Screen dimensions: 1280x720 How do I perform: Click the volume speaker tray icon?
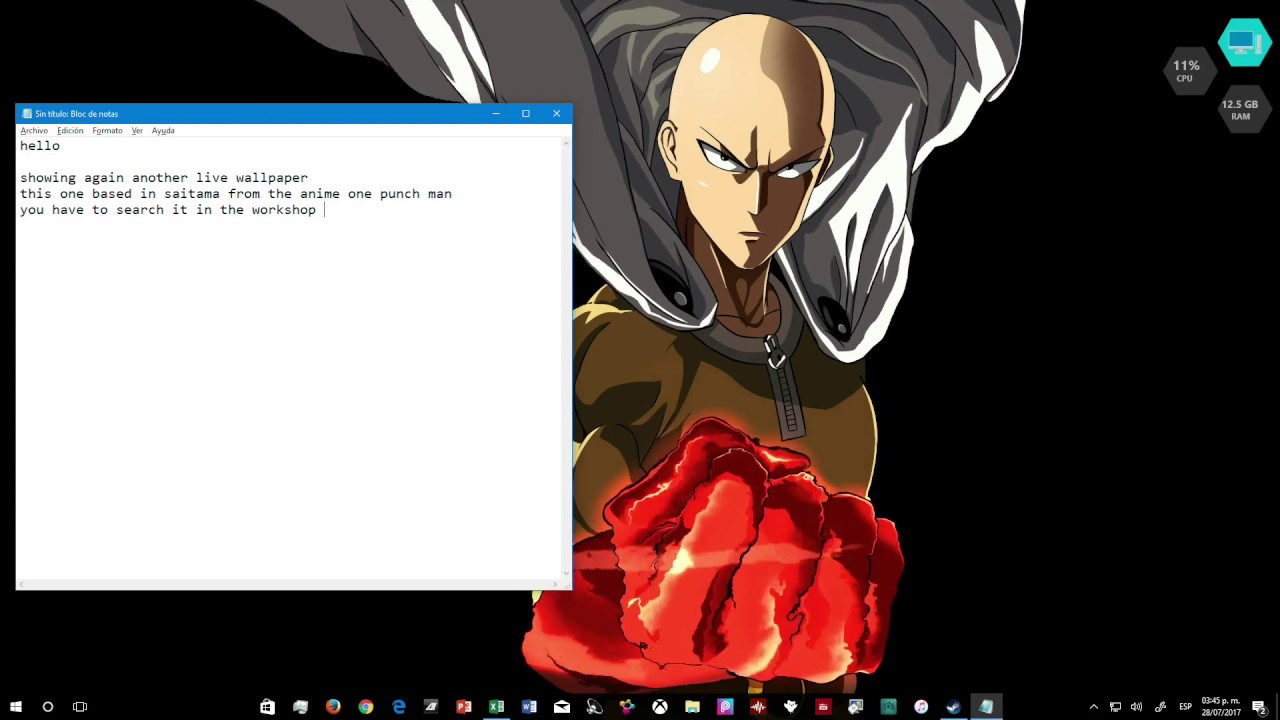pyautogui.click(x=1136, y=707)
